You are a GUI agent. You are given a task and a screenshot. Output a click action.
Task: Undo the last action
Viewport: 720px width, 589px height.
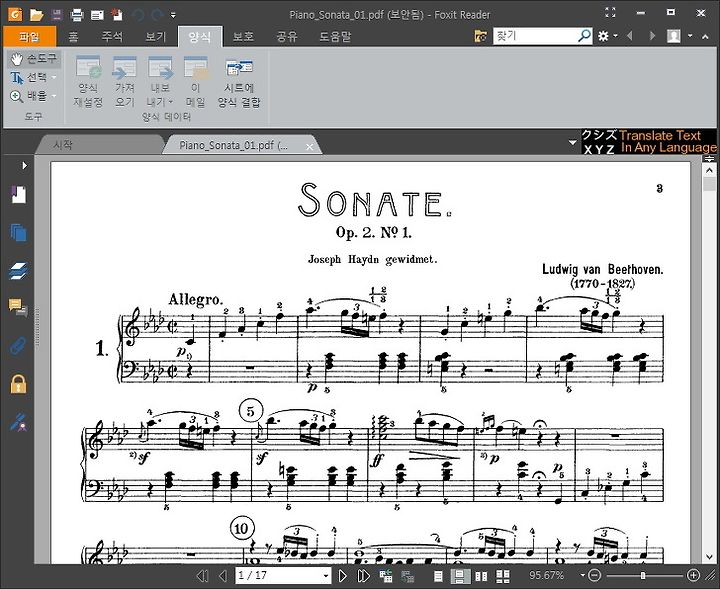pyautogui.click(x=138, y=15)
